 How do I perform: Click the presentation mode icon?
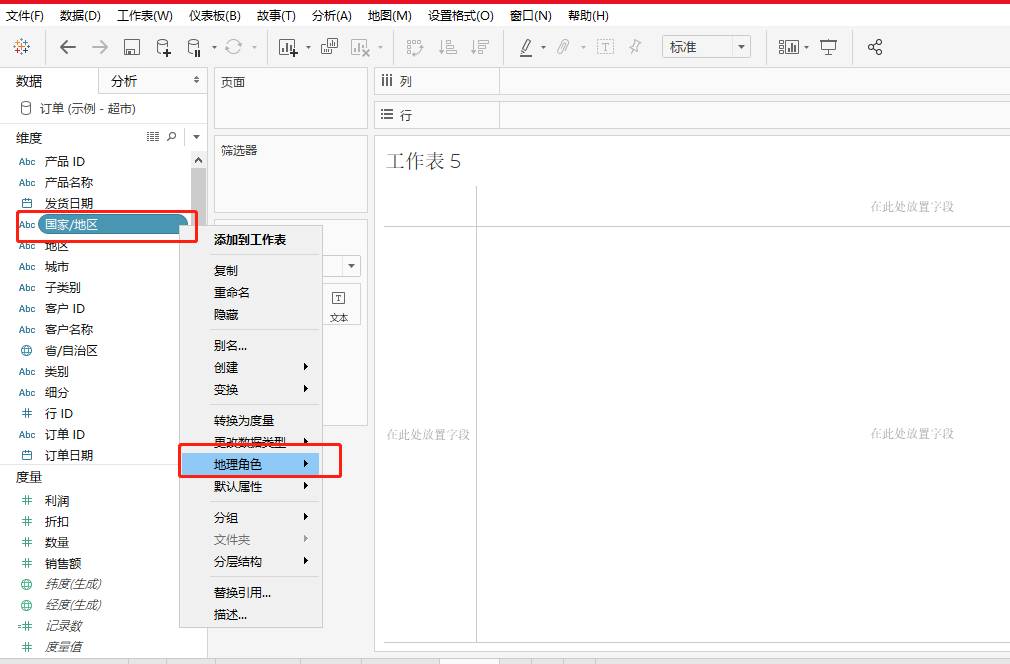[x=828, y=47]
